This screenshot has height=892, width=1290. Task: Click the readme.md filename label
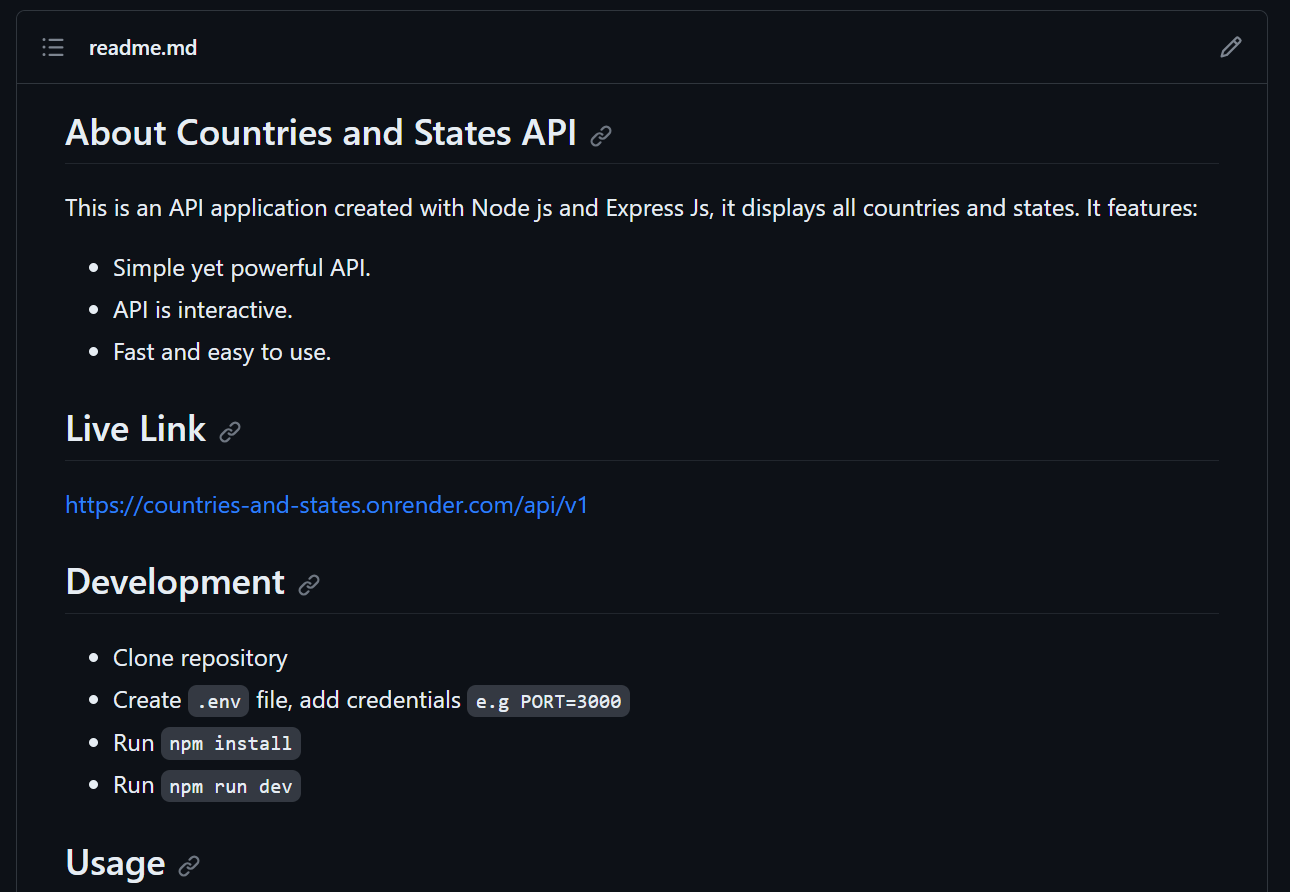143,47
